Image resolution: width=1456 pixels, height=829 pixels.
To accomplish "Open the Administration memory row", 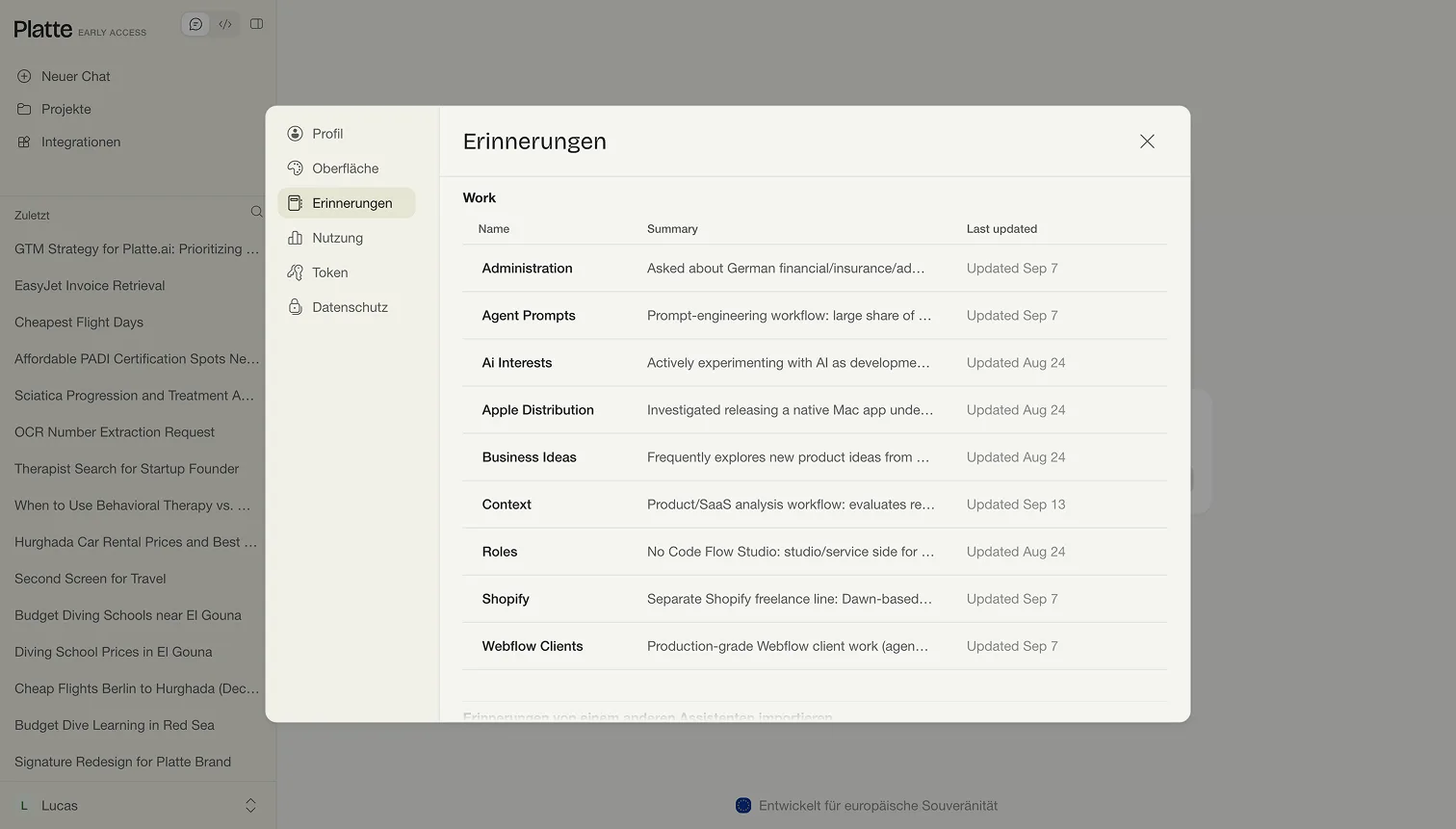I will point(815,269).
